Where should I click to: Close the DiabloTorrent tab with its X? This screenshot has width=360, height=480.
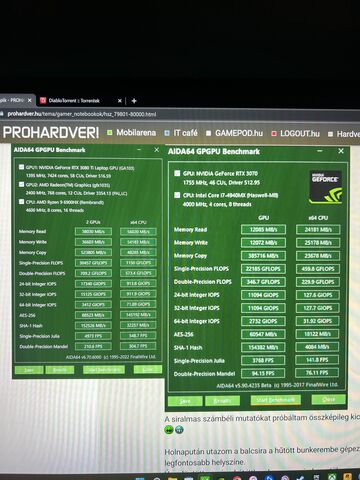120,101
